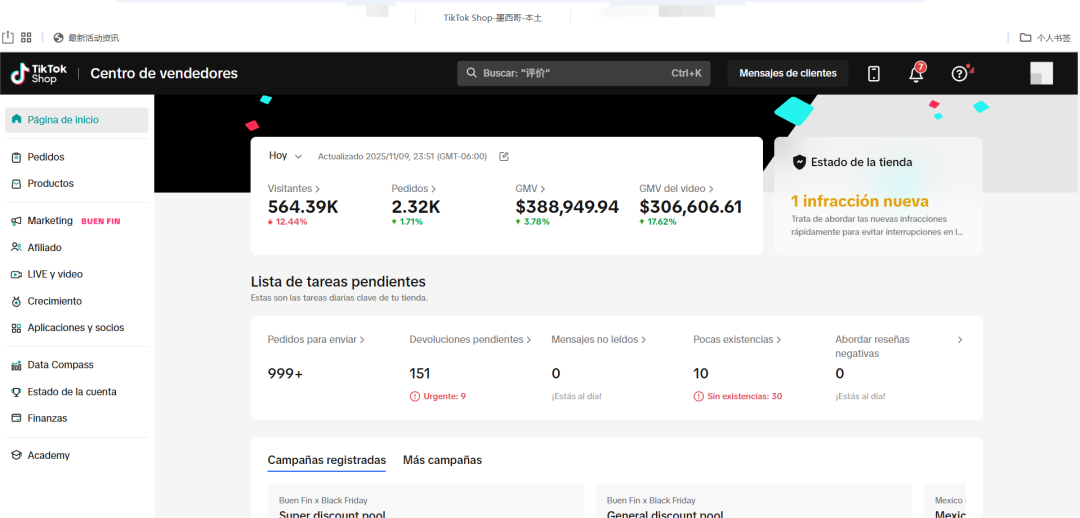Open Pocas existencias task

[x=738, y=340]
